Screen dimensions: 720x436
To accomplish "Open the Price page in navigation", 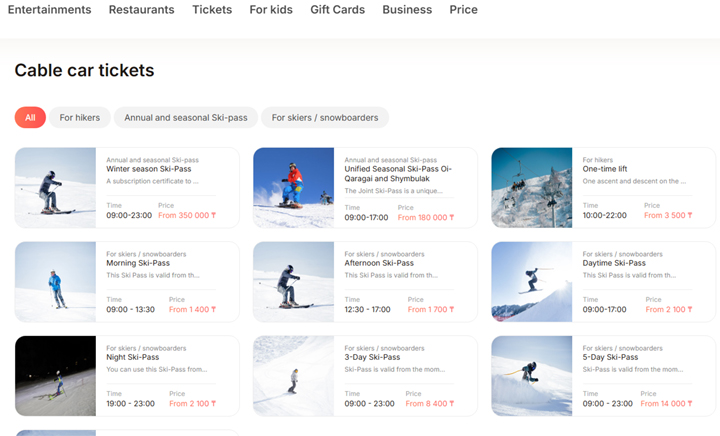I will pyautogui.click(x=463, y=10).
